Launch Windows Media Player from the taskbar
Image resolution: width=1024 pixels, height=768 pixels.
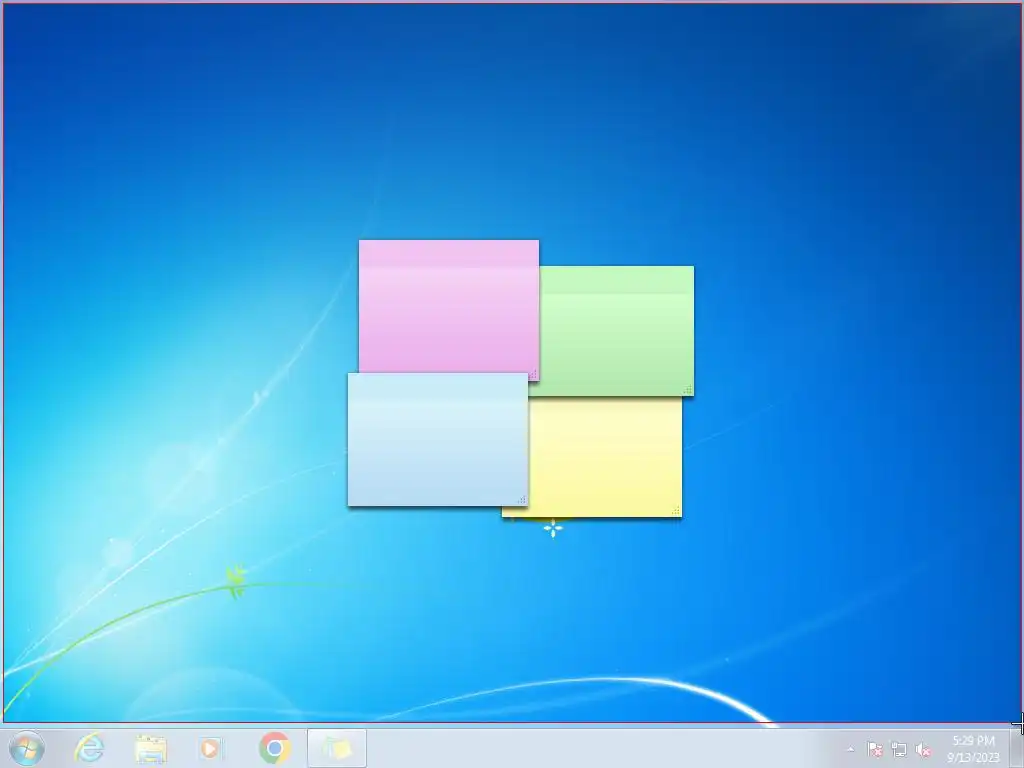pos(210,748)
